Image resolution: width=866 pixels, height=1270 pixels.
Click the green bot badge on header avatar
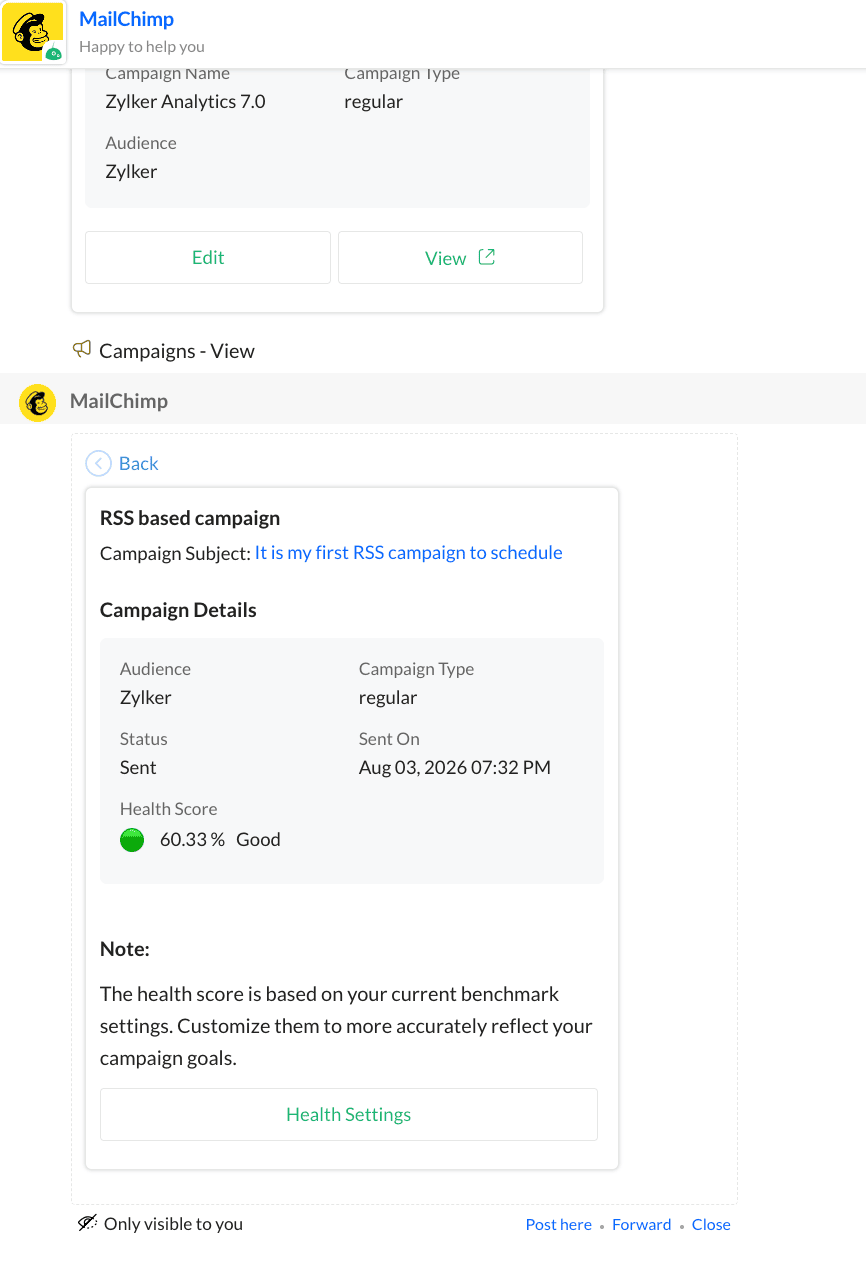click(x=54, y=53)
